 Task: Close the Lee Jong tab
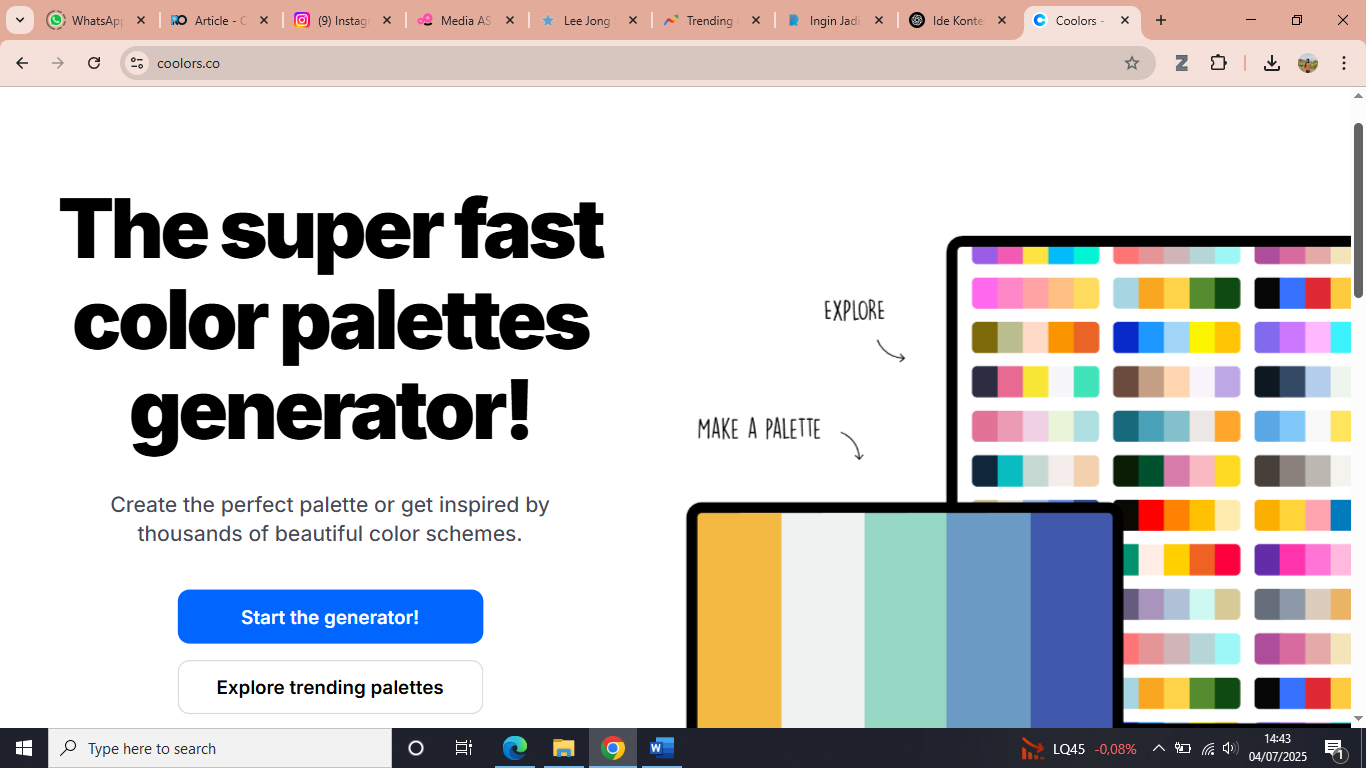633,20
